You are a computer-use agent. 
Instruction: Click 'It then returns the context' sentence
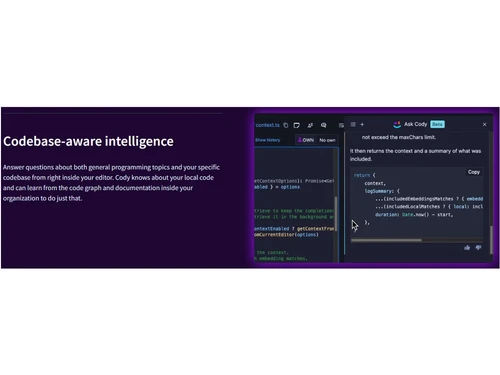click(x=415, y=155)
